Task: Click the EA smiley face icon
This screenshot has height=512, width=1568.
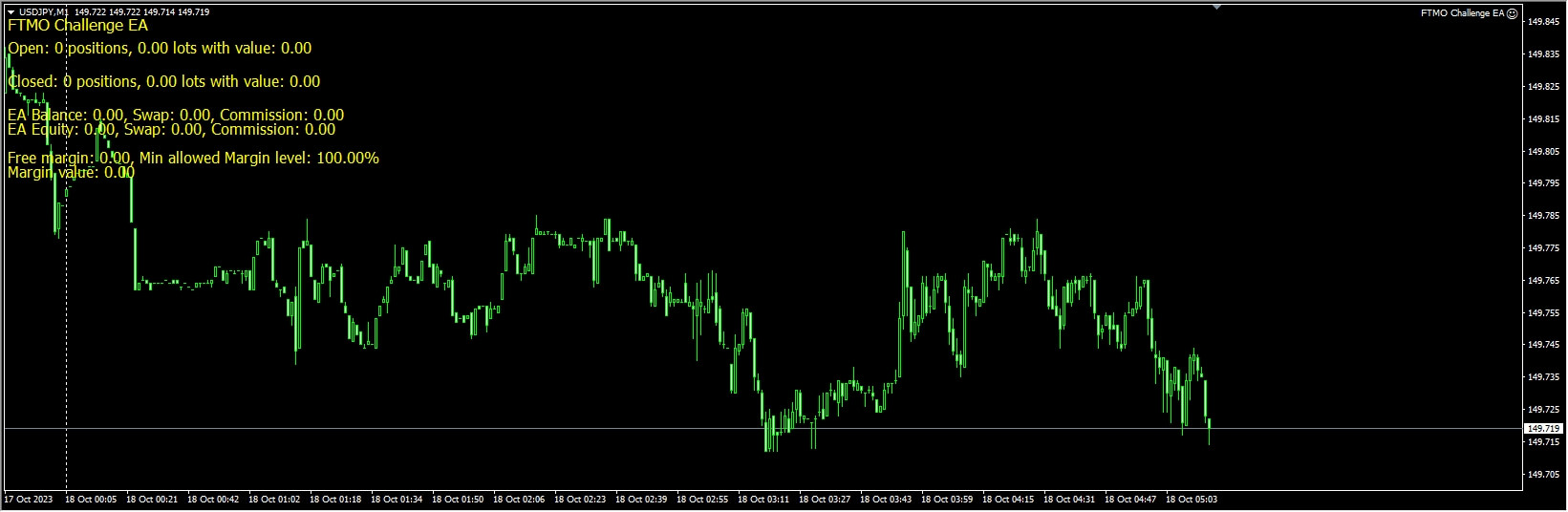Action: click(1513, 13)
